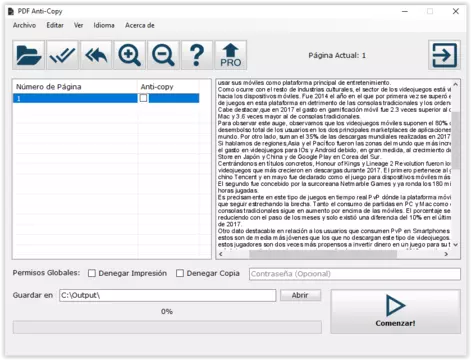471x360 pixels.
Task: Open the Archivo menu
Action: pos(24,25)
